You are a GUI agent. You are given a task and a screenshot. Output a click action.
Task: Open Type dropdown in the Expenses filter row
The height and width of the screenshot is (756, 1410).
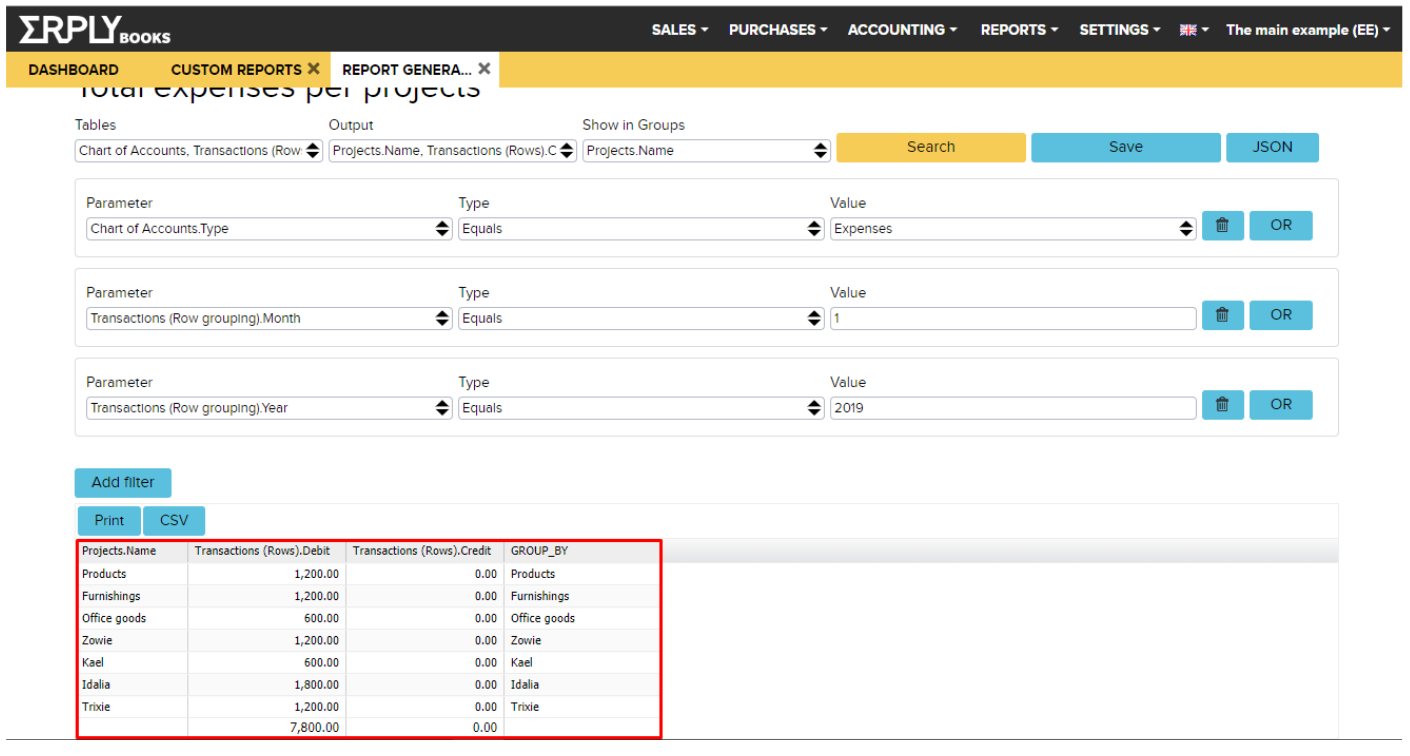(x=641, y=229)
